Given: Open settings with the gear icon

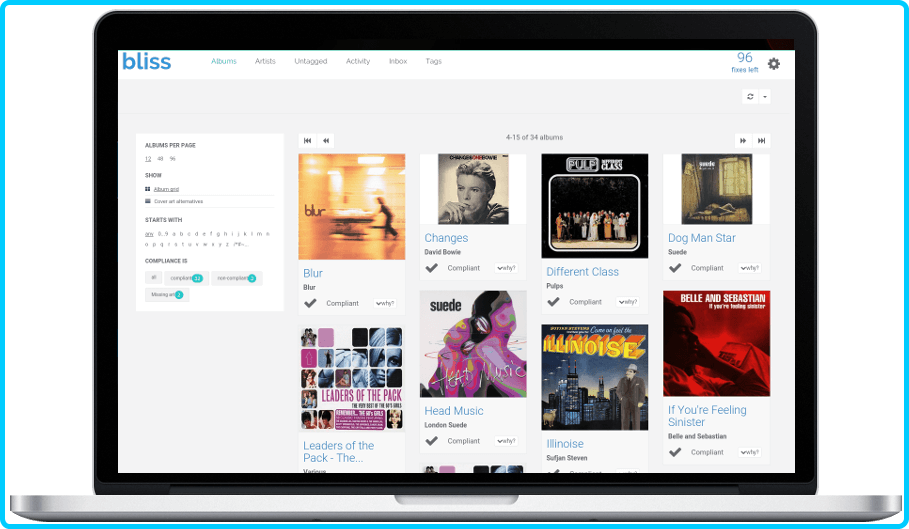Looking at the screenshot, I should (773, 64).
